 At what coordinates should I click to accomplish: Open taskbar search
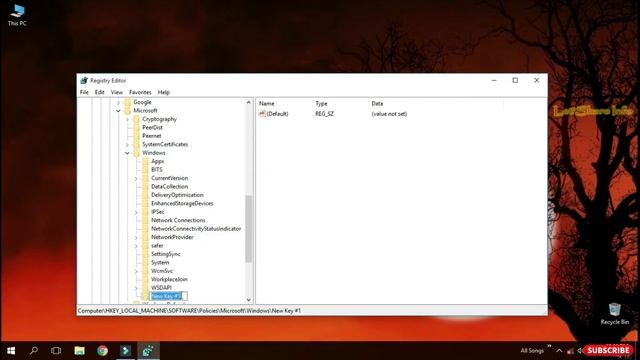[34, 351]
